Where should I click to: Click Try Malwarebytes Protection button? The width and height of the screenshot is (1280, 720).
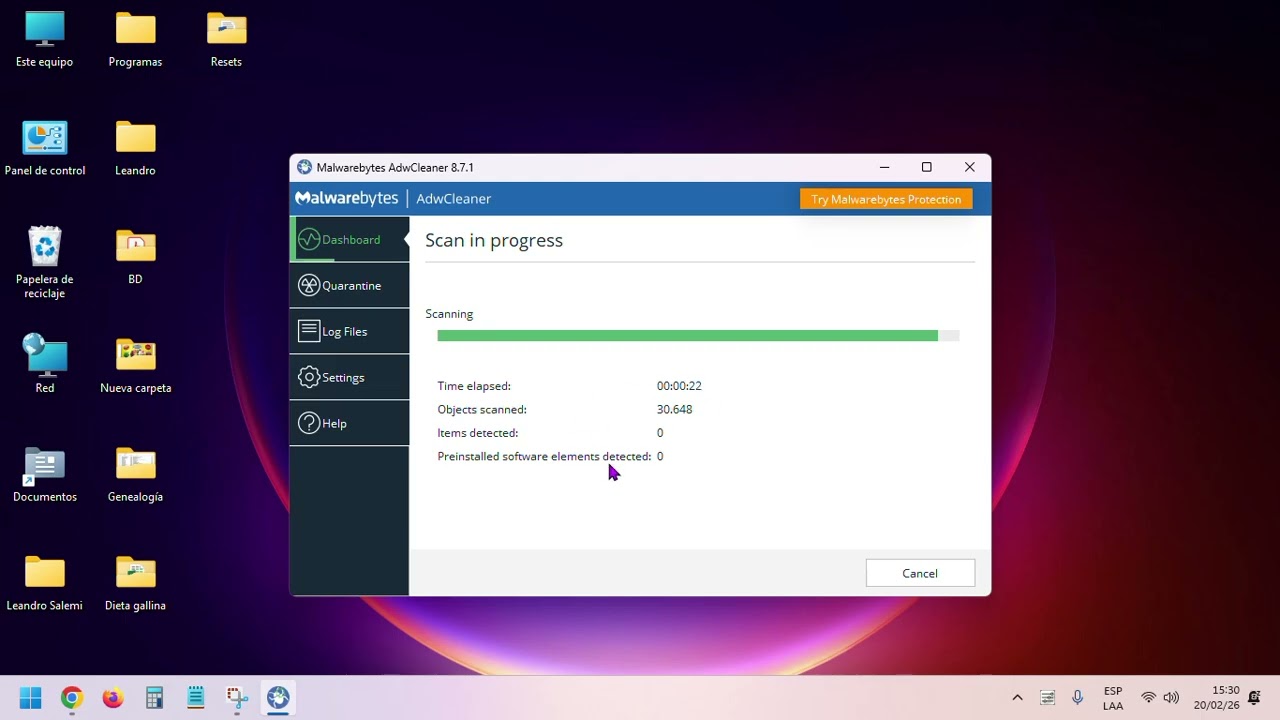coord(886,199)
